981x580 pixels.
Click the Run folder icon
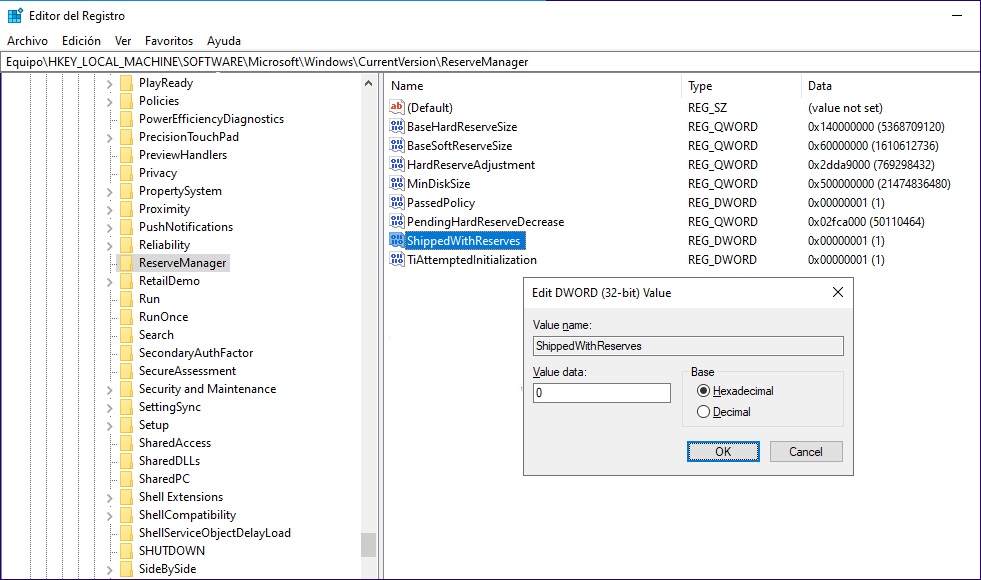coord(126,299)
